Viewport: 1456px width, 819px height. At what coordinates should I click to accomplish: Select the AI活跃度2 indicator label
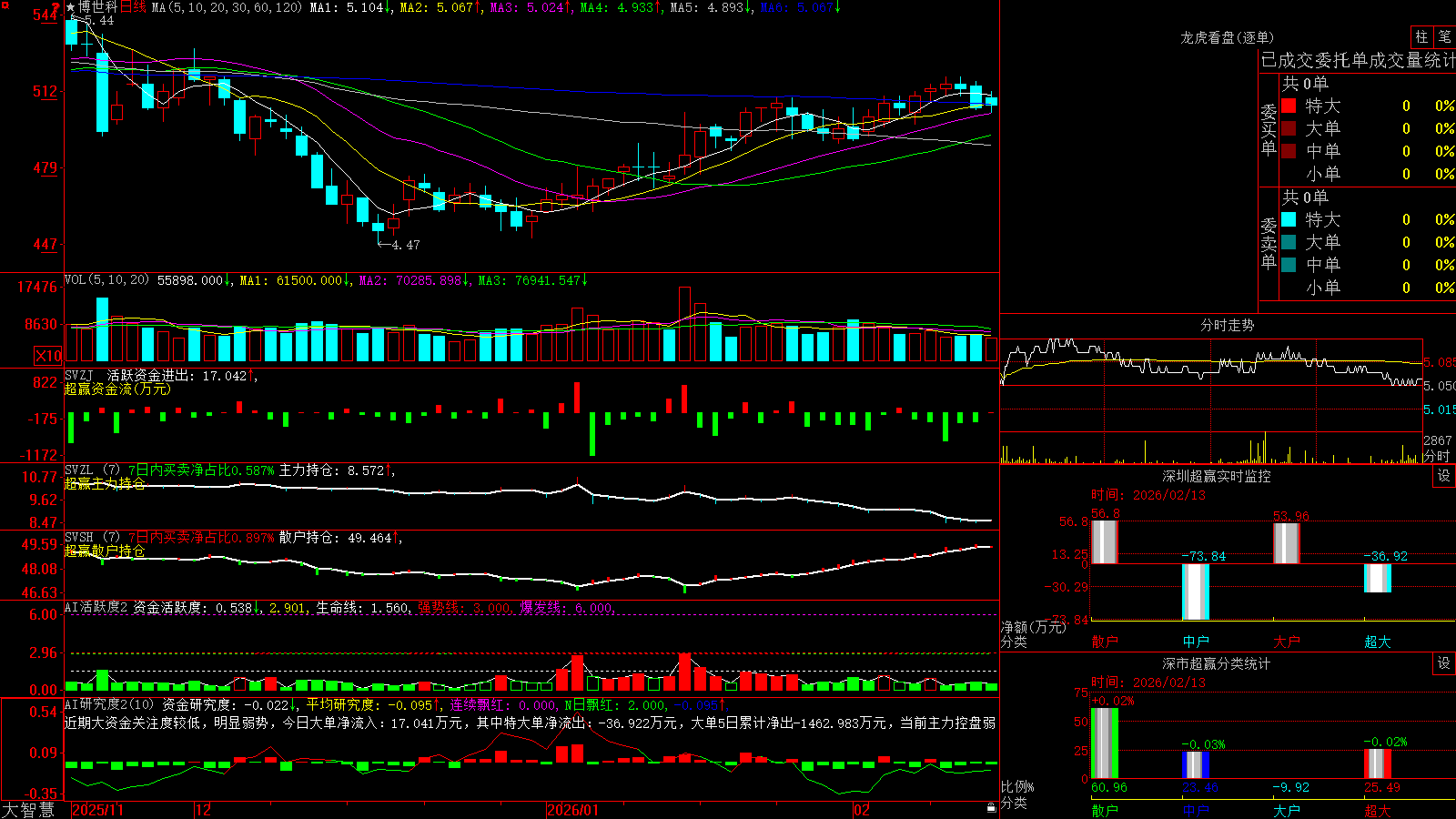pos(96,607)
